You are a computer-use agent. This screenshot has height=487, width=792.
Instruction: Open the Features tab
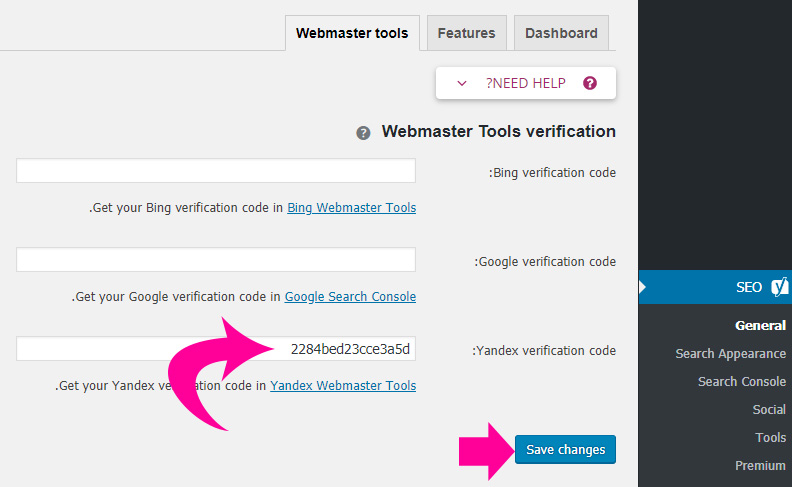467,33
